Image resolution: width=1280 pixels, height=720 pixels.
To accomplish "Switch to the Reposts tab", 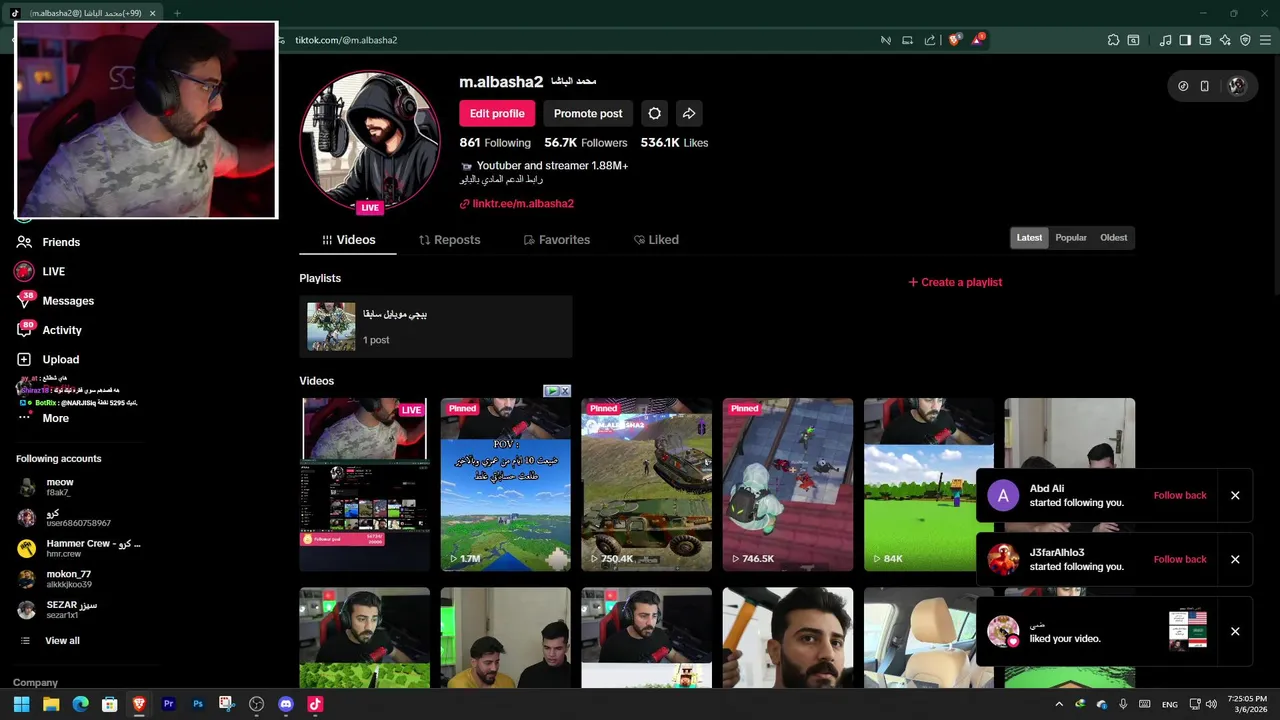I will (x=449, y=240).
